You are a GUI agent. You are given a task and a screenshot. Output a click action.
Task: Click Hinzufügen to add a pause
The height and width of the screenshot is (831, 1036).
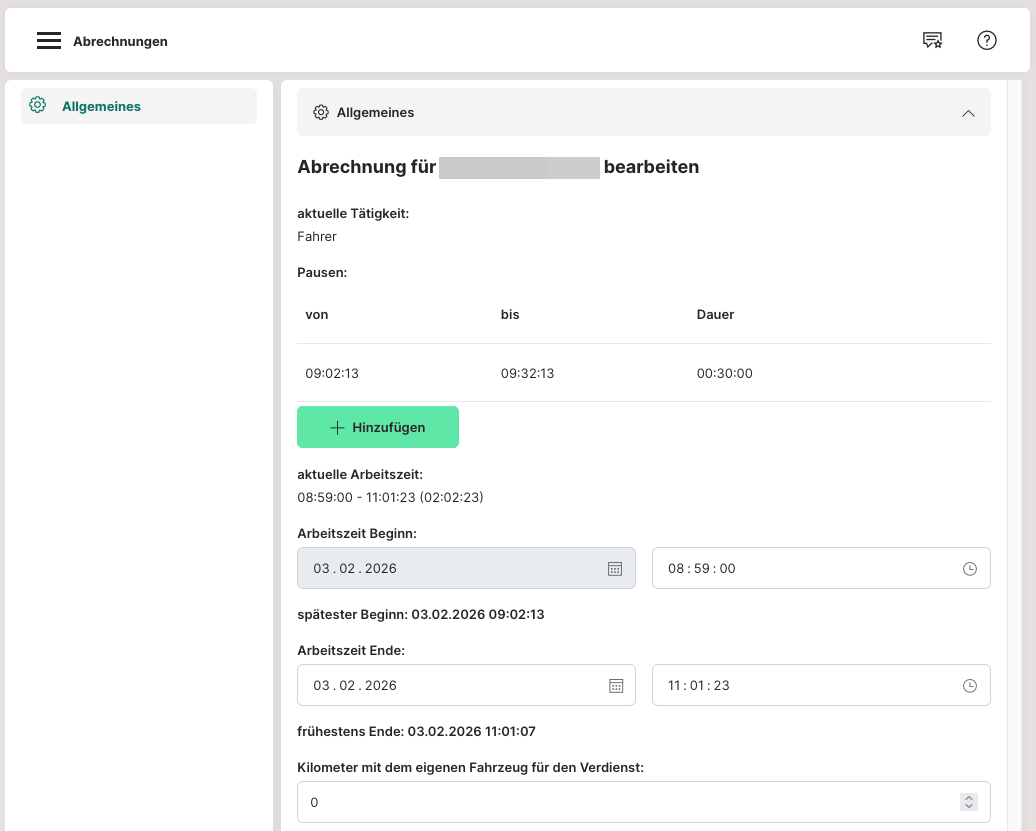(x=378, y=427)
